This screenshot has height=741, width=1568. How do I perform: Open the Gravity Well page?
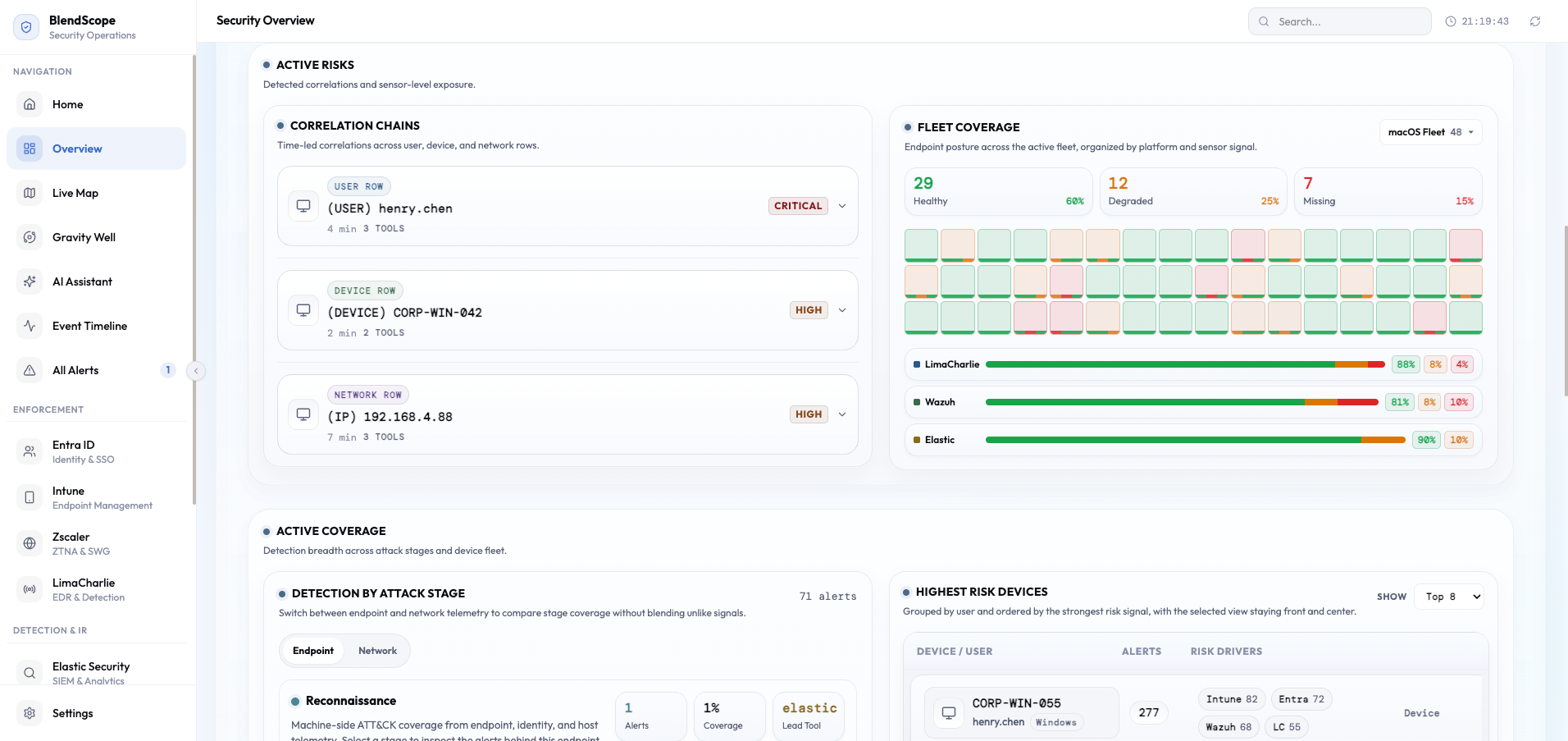tap(97, 237)
